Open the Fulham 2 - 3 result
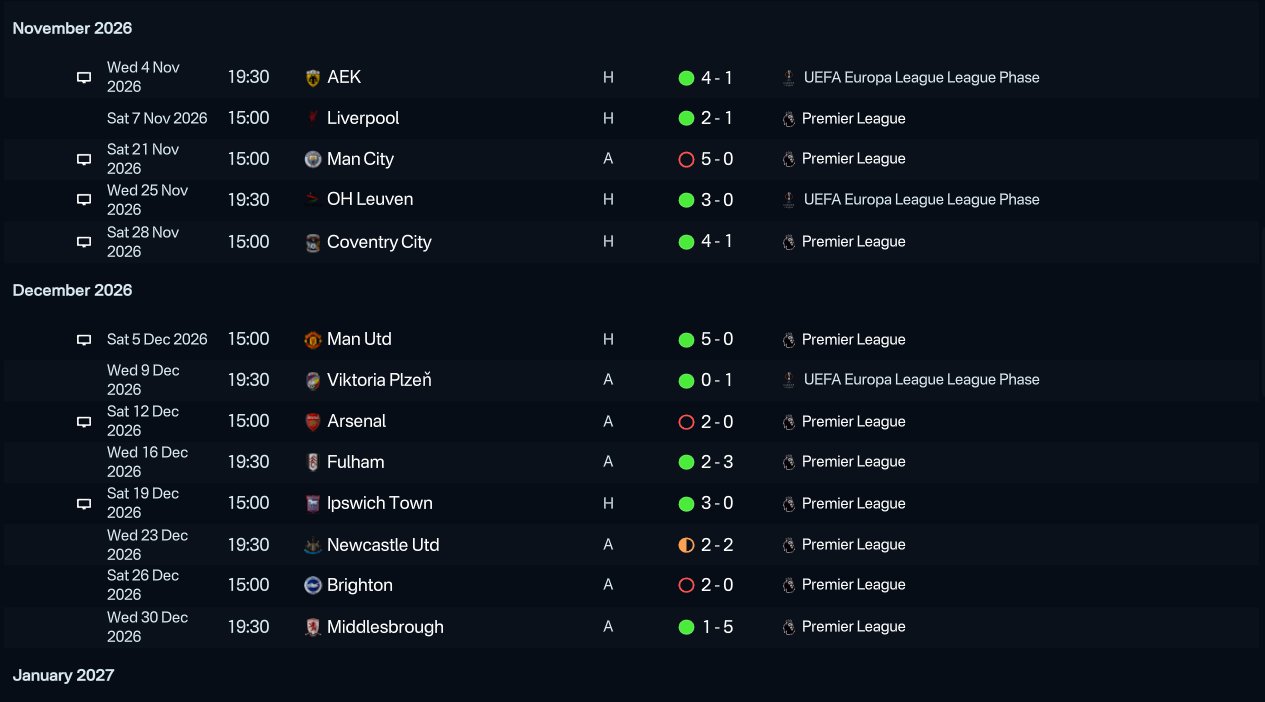 click(x=717, y=462)
